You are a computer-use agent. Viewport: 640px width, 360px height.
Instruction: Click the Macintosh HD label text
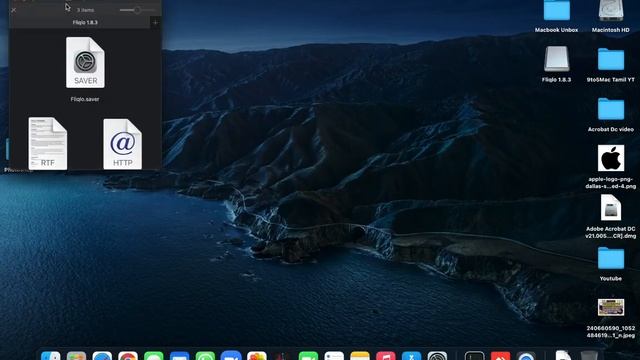pos(611,30)
